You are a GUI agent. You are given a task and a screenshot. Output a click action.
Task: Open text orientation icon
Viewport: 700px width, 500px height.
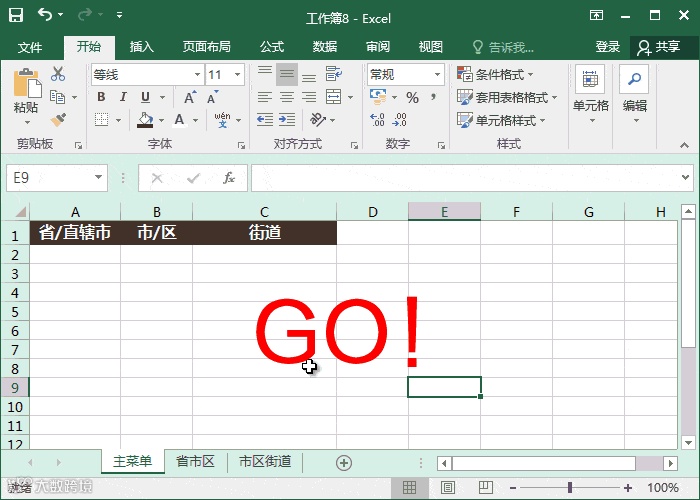tap(318, 120)
